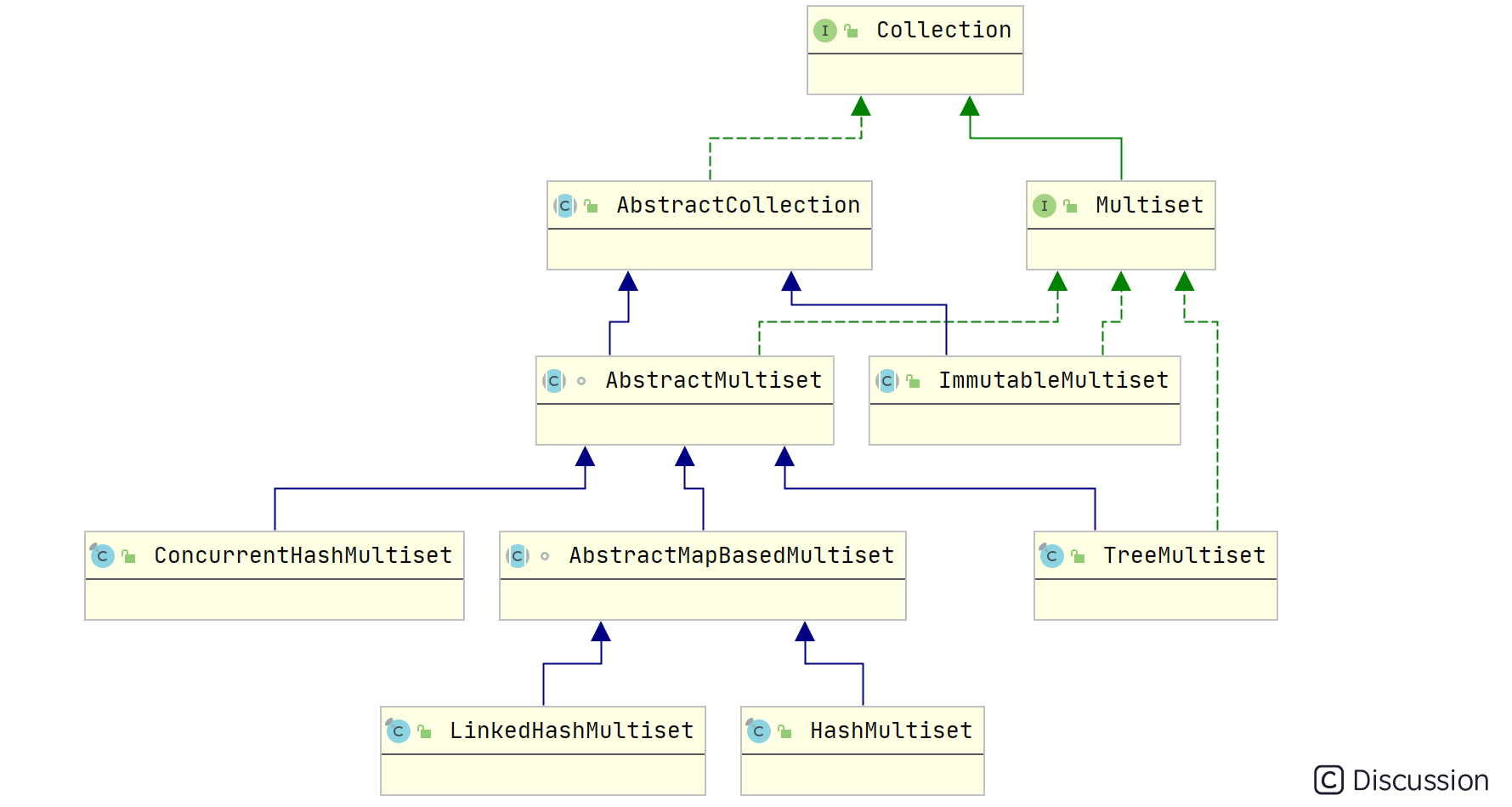Click the interface icon on Collection node
Image resolution: width=1512 pixels, height=807 pixels.
click(x=824, y=31)
